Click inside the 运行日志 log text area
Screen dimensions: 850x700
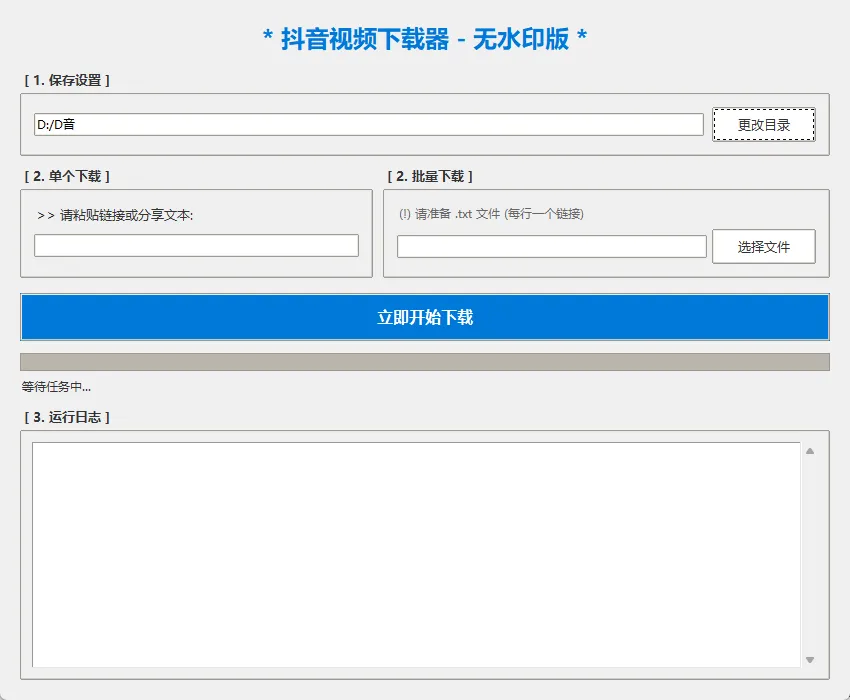(x=416, y=555)
